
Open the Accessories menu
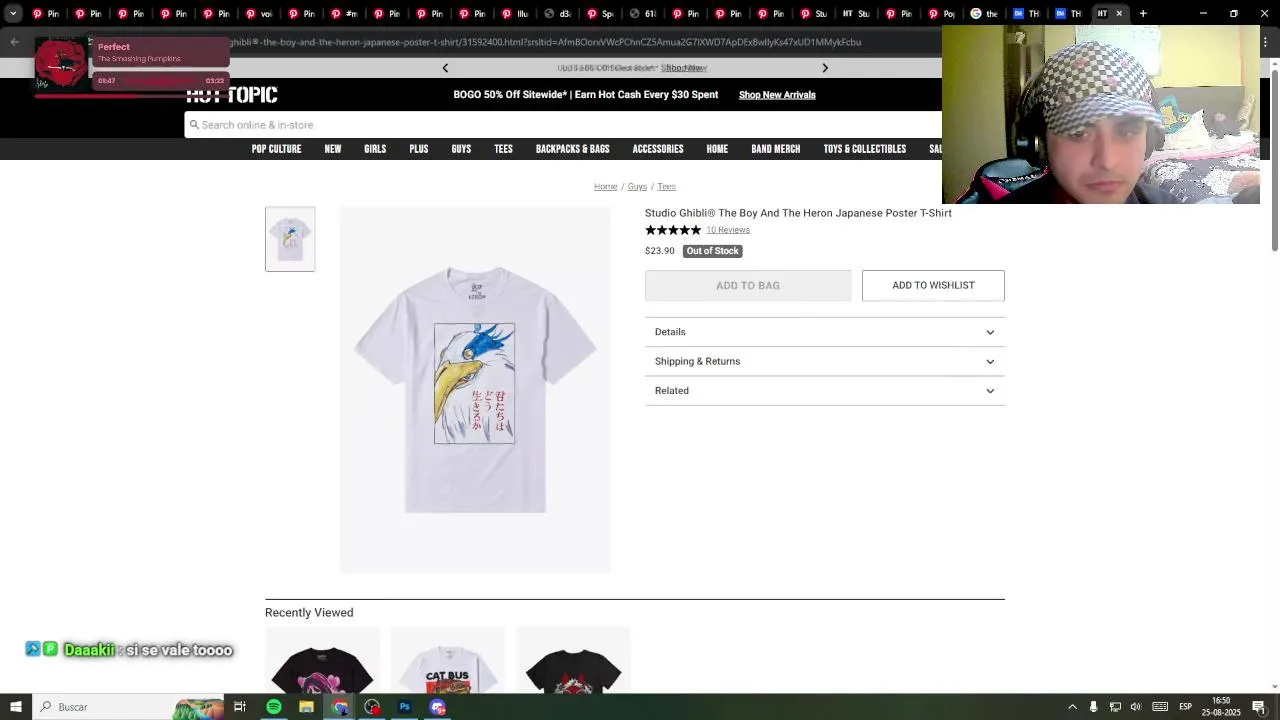[x=658, y=149]
